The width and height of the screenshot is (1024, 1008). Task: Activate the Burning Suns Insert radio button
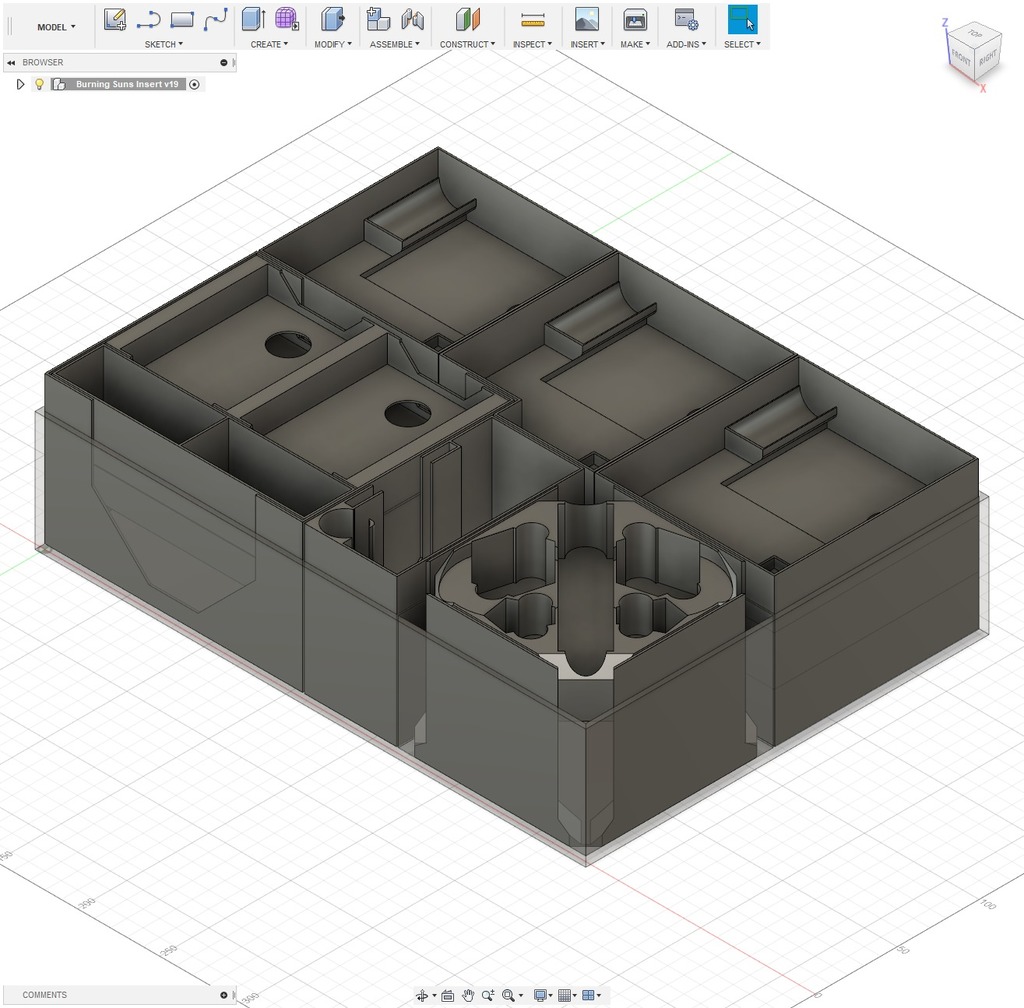click(194, 84)
